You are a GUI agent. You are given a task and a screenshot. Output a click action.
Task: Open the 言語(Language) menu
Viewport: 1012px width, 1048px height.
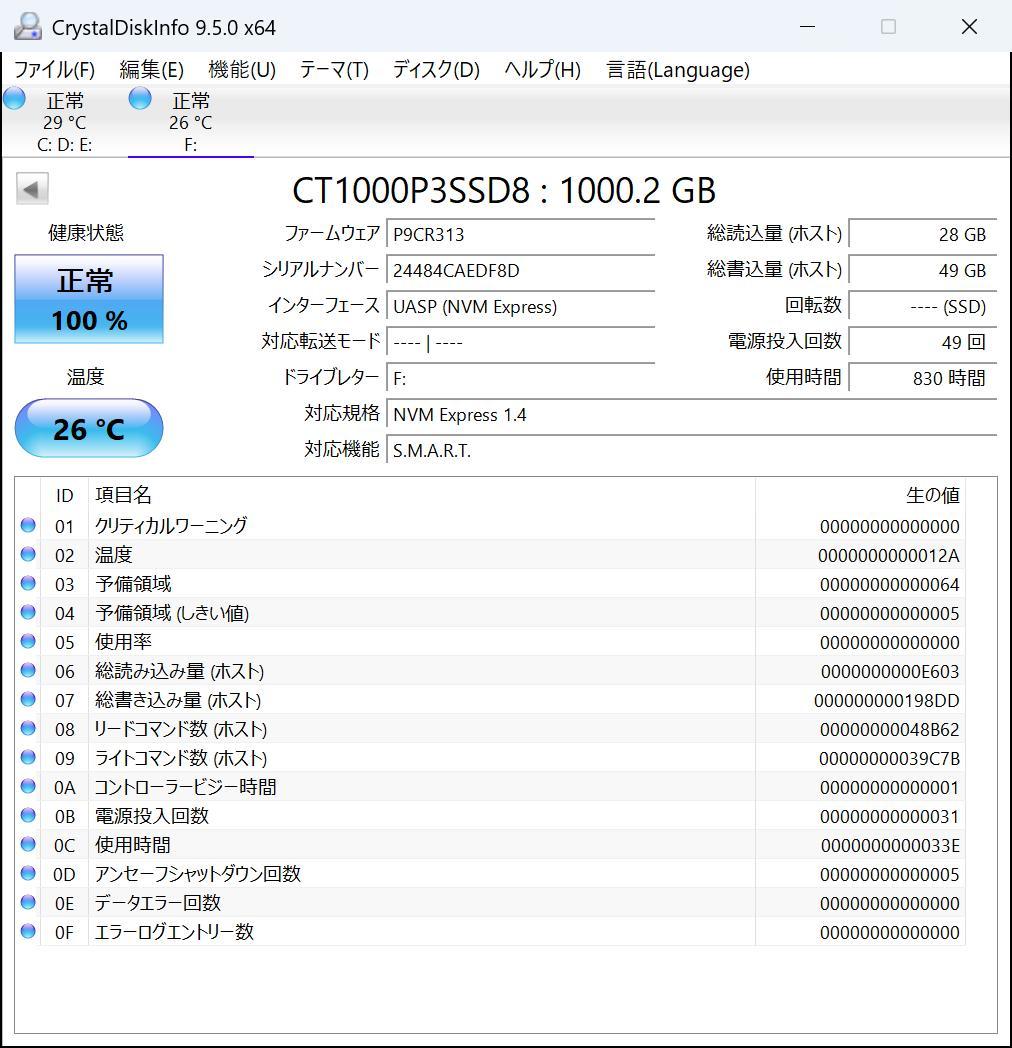678,70
